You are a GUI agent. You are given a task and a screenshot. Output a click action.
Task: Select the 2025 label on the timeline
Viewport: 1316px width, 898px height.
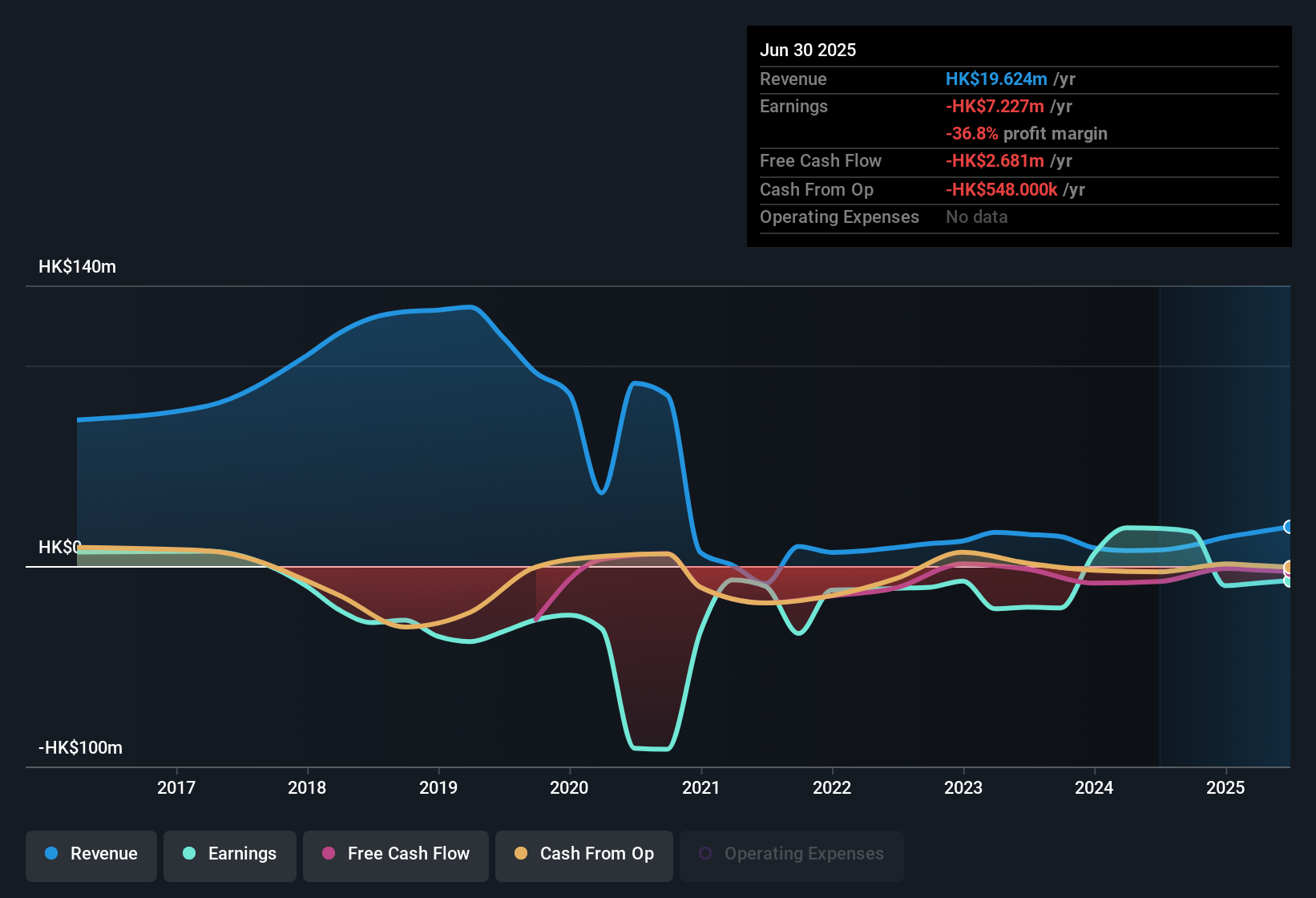click(1225, 788)
